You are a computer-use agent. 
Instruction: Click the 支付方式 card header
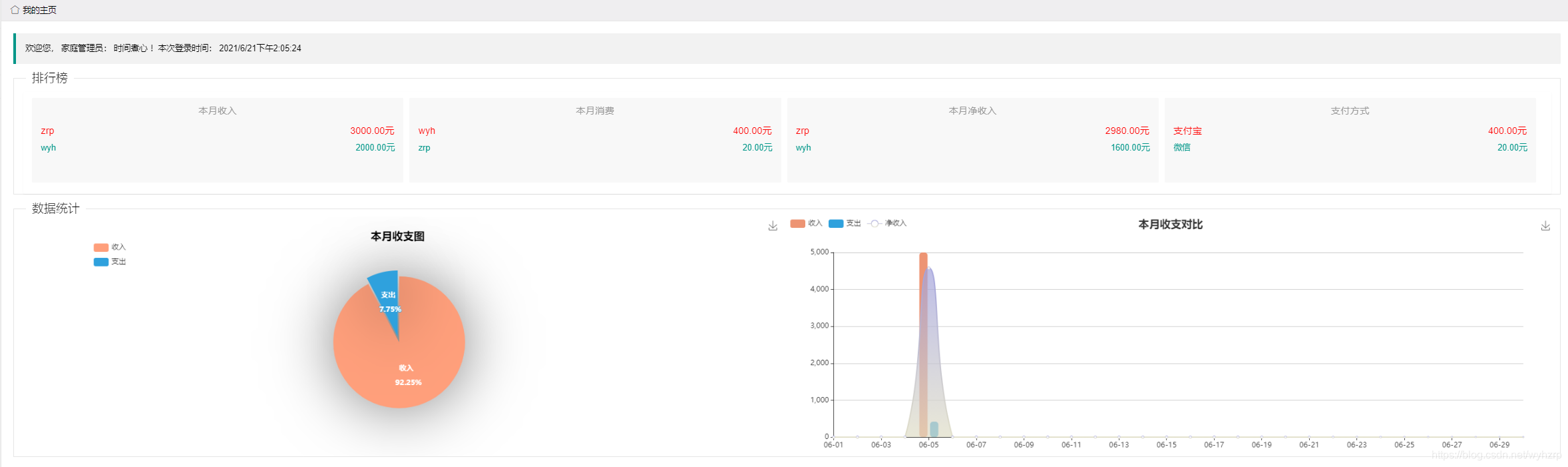(1350, 111)
